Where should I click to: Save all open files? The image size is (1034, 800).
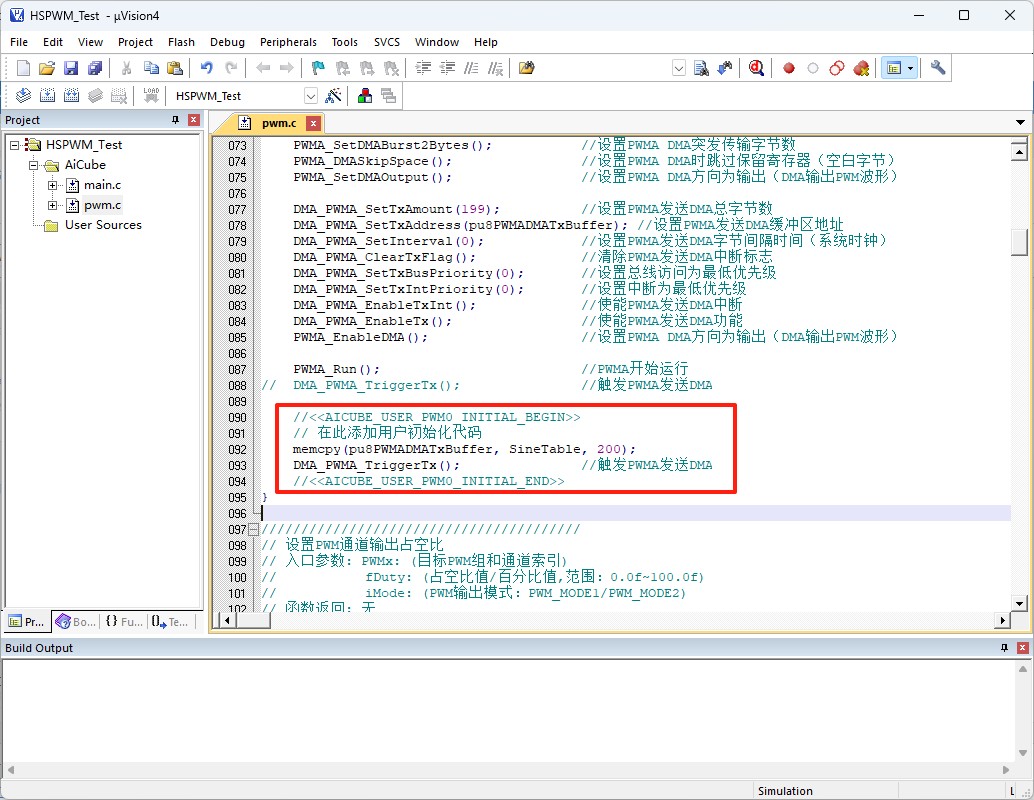[95, 68]
